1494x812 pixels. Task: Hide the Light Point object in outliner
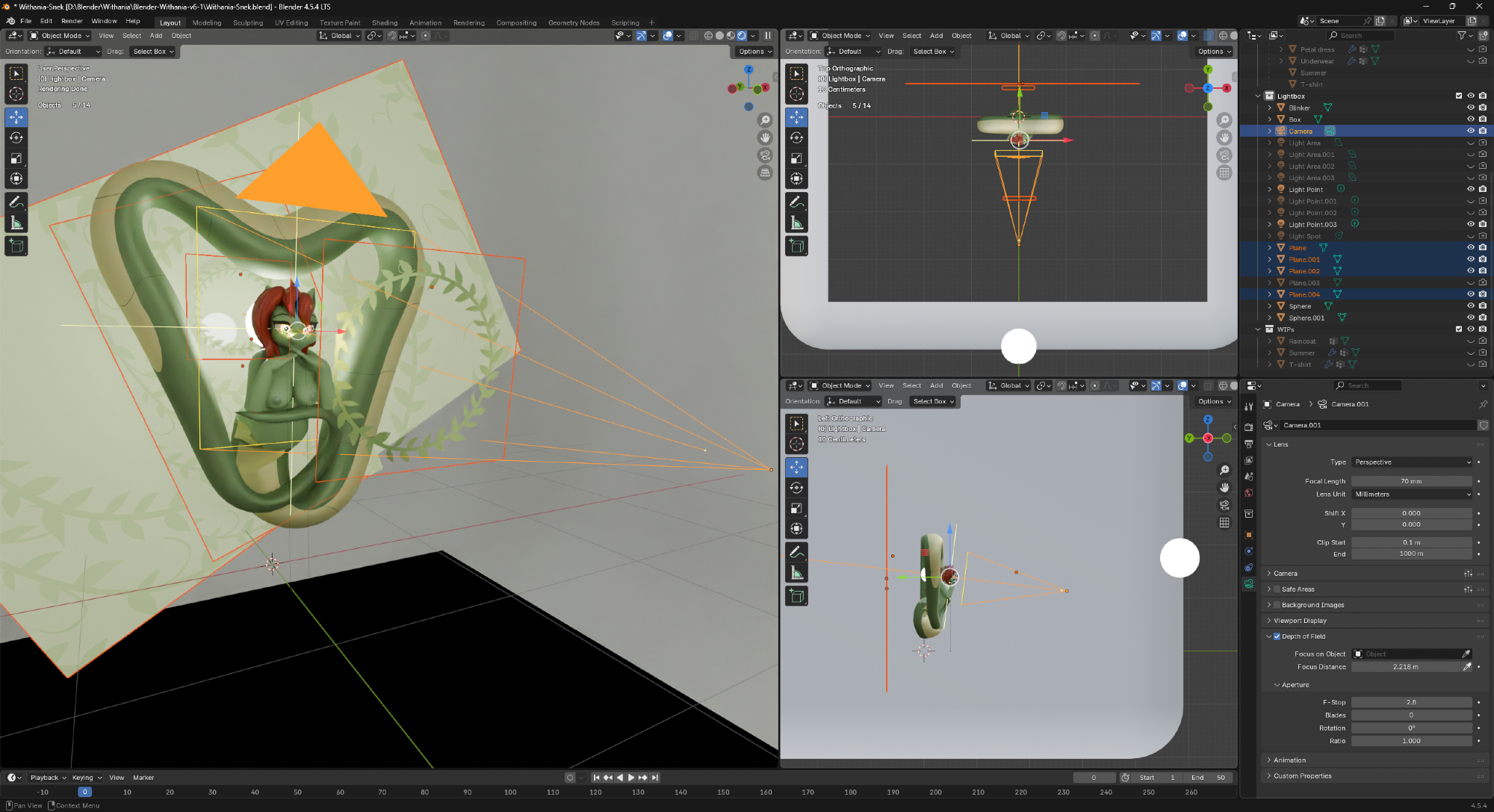1470,189
